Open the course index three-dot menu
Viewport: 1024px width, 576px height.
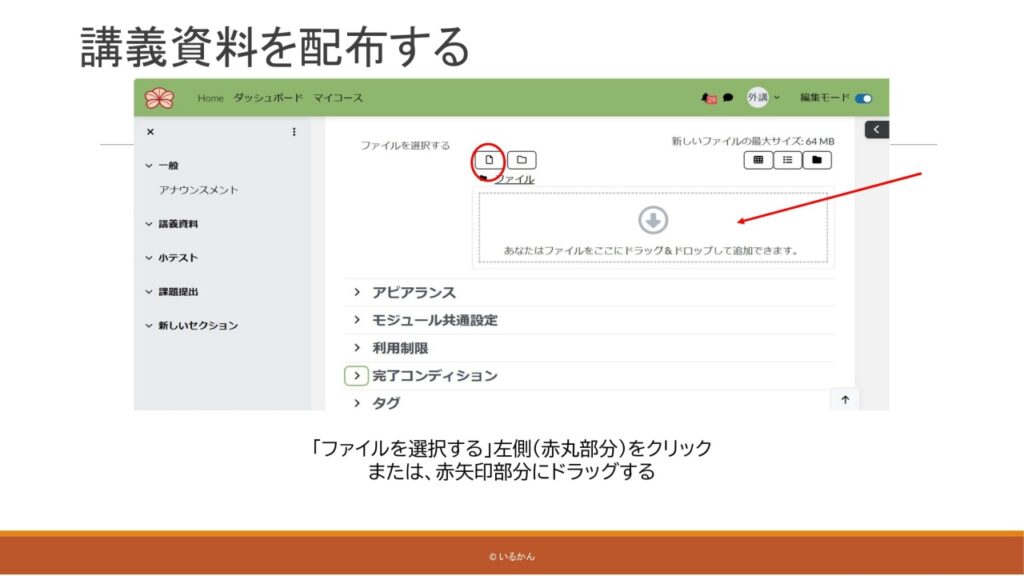pyautogui.click(x=294, y=132)
